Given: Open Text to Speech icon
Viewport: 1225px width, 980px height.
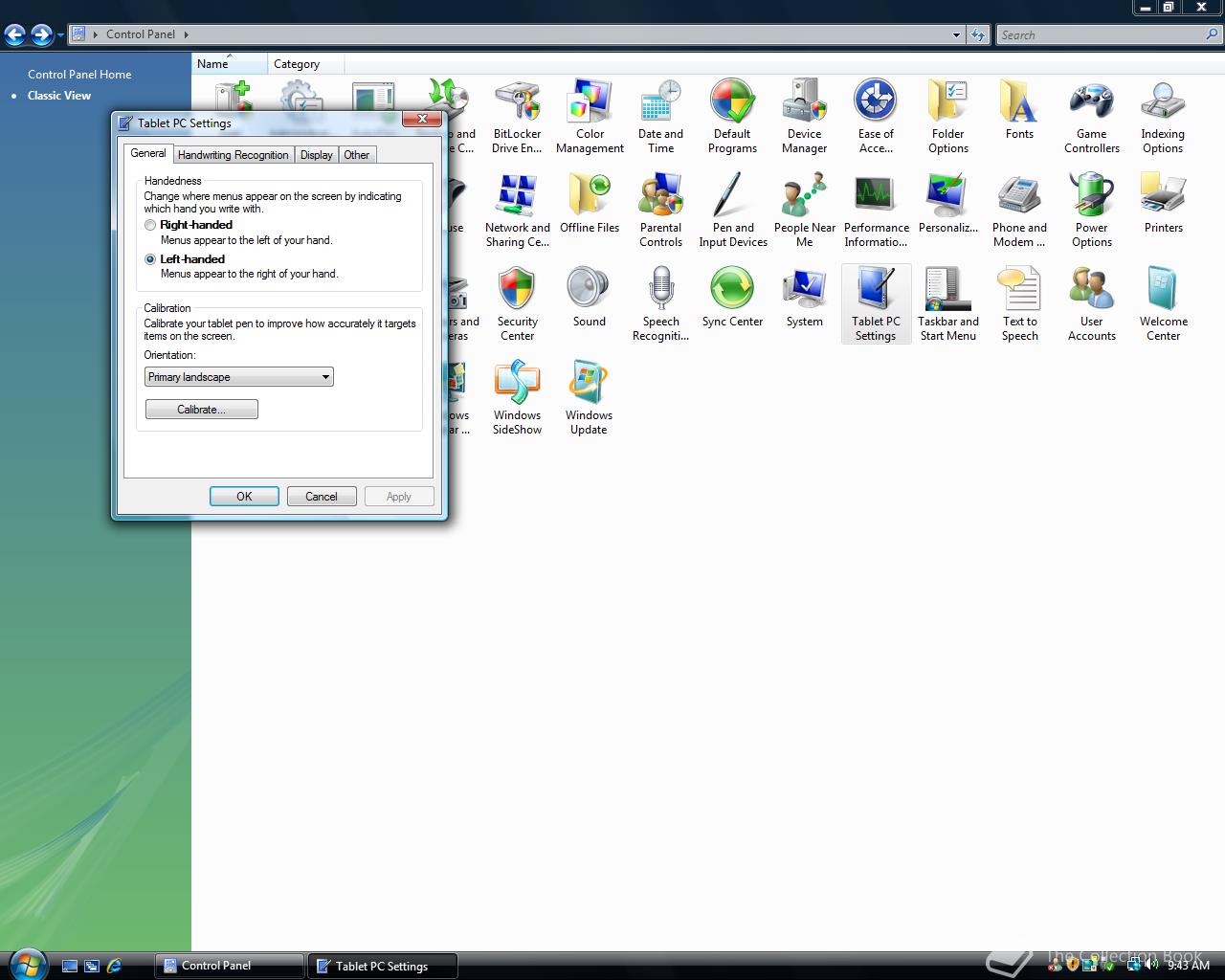Looking at the screenshot, I should pyautogui.click(x=1019, y=304).
